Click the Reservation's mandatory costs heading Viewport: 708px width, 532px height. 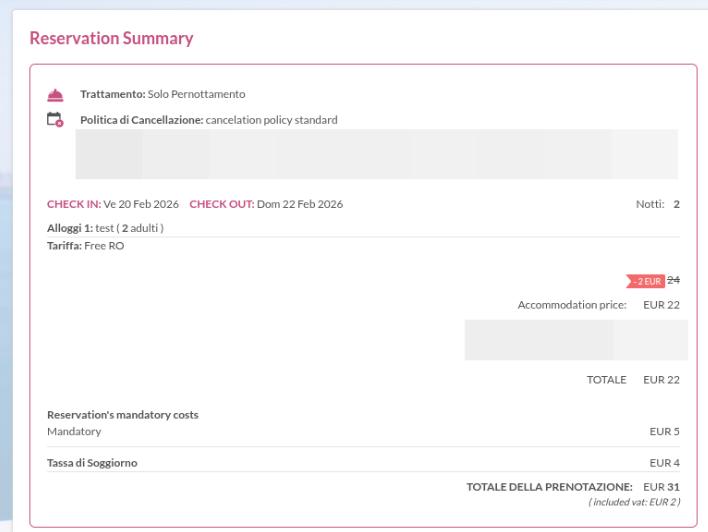[x=122, y=415]
